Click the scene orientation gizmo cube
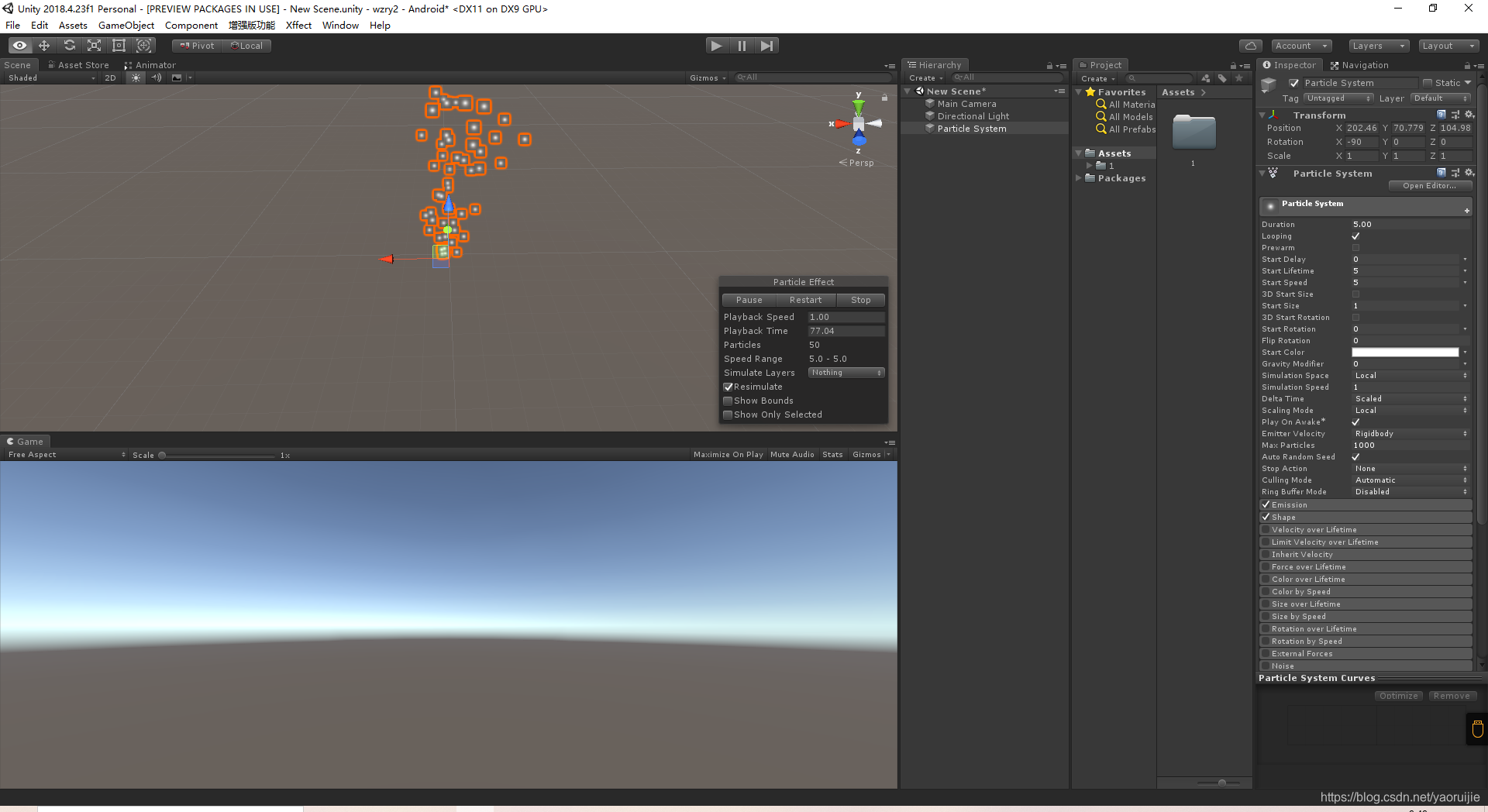Screen dimensions: 1488x812 [859, 124]
